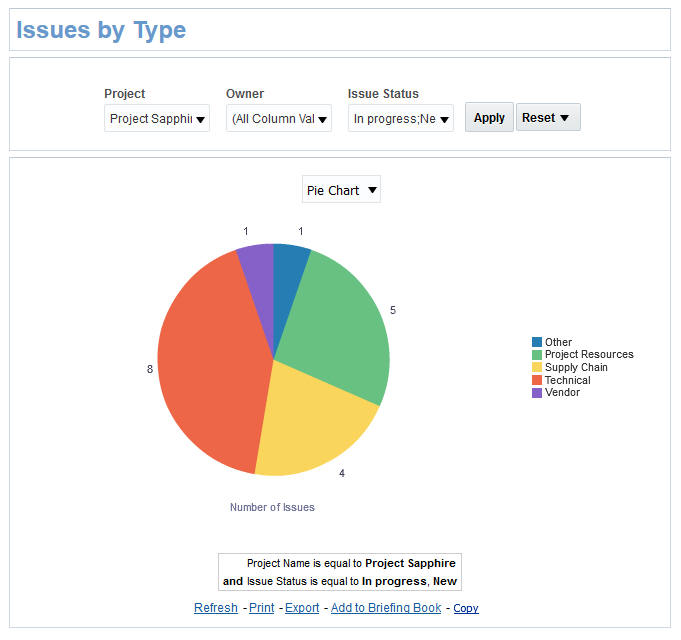The height and width of the screenshot is (640, 681).
Task: Expand the Owner dropdown
Action: (279, 119)
